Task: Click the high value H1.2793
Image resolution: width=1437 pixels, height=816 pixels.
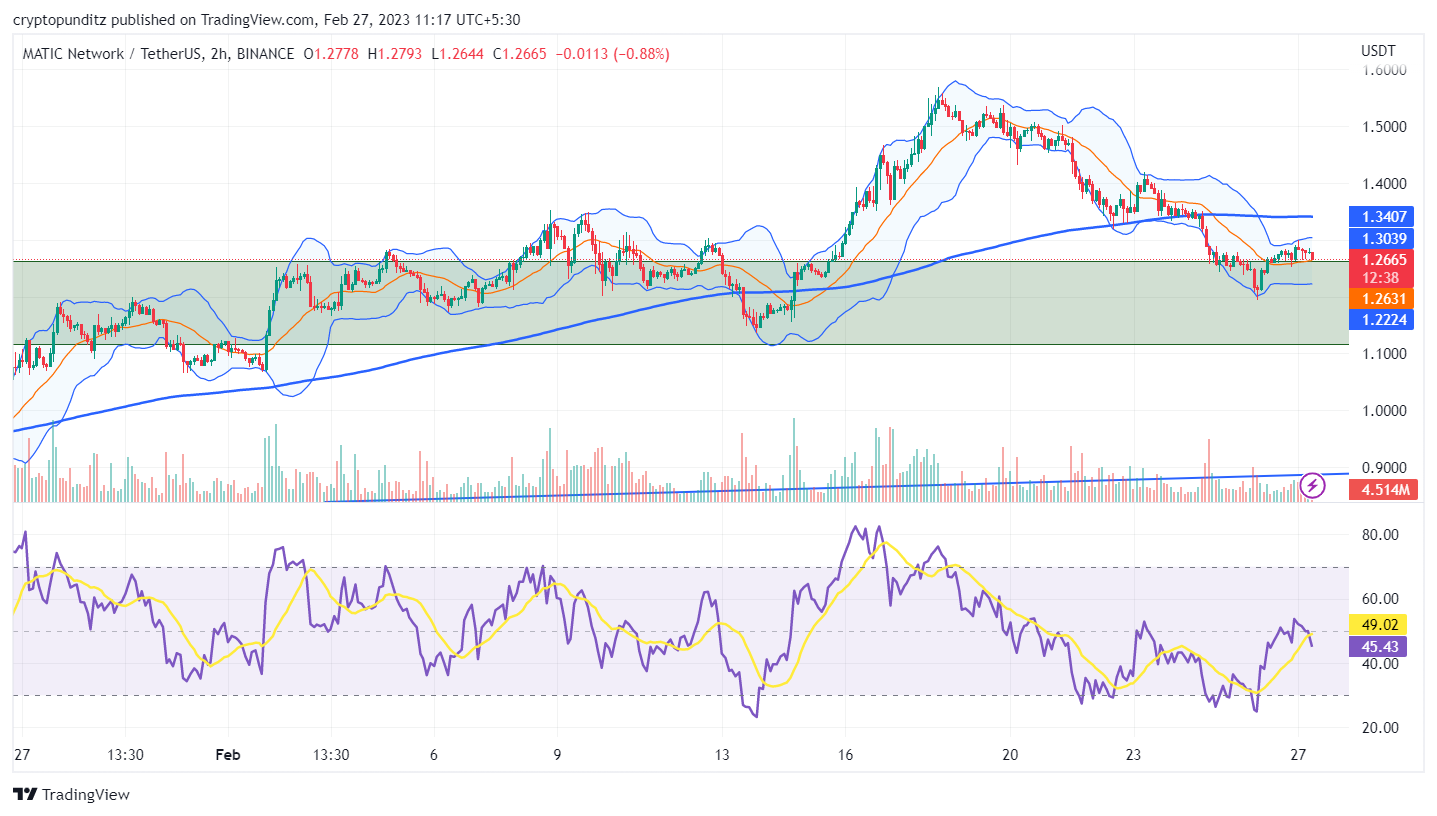Action: pos(394,54)
